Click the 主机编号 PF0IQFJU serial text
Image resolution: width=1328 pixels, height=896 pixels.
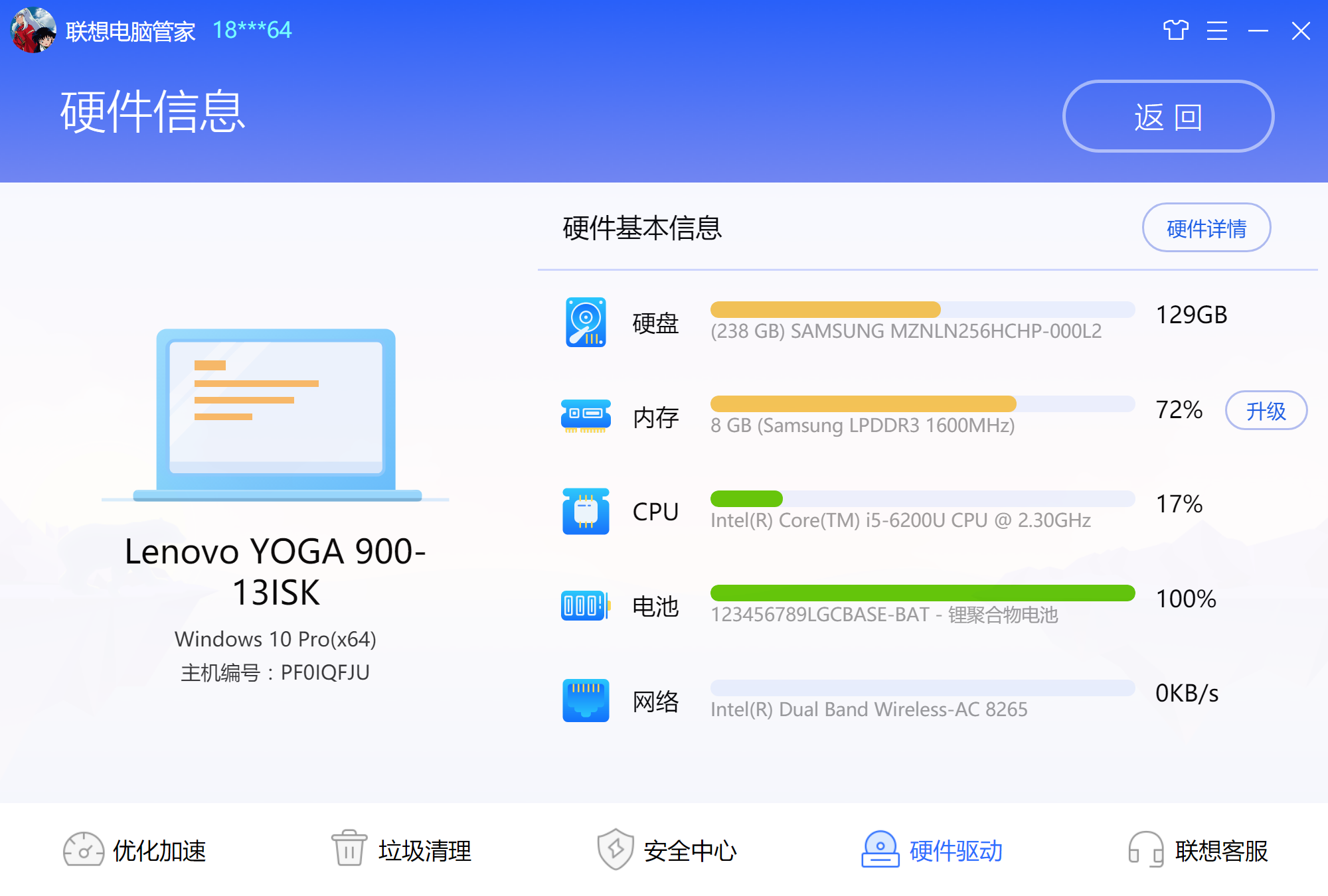pyautogui.click(x=276, y=672)
